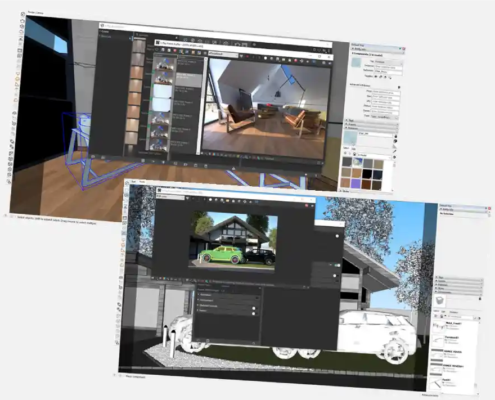Click the red circle icon in upper frame buffer toolbar
The height and width of the screenshot is (400, 495).
(296, 60)
